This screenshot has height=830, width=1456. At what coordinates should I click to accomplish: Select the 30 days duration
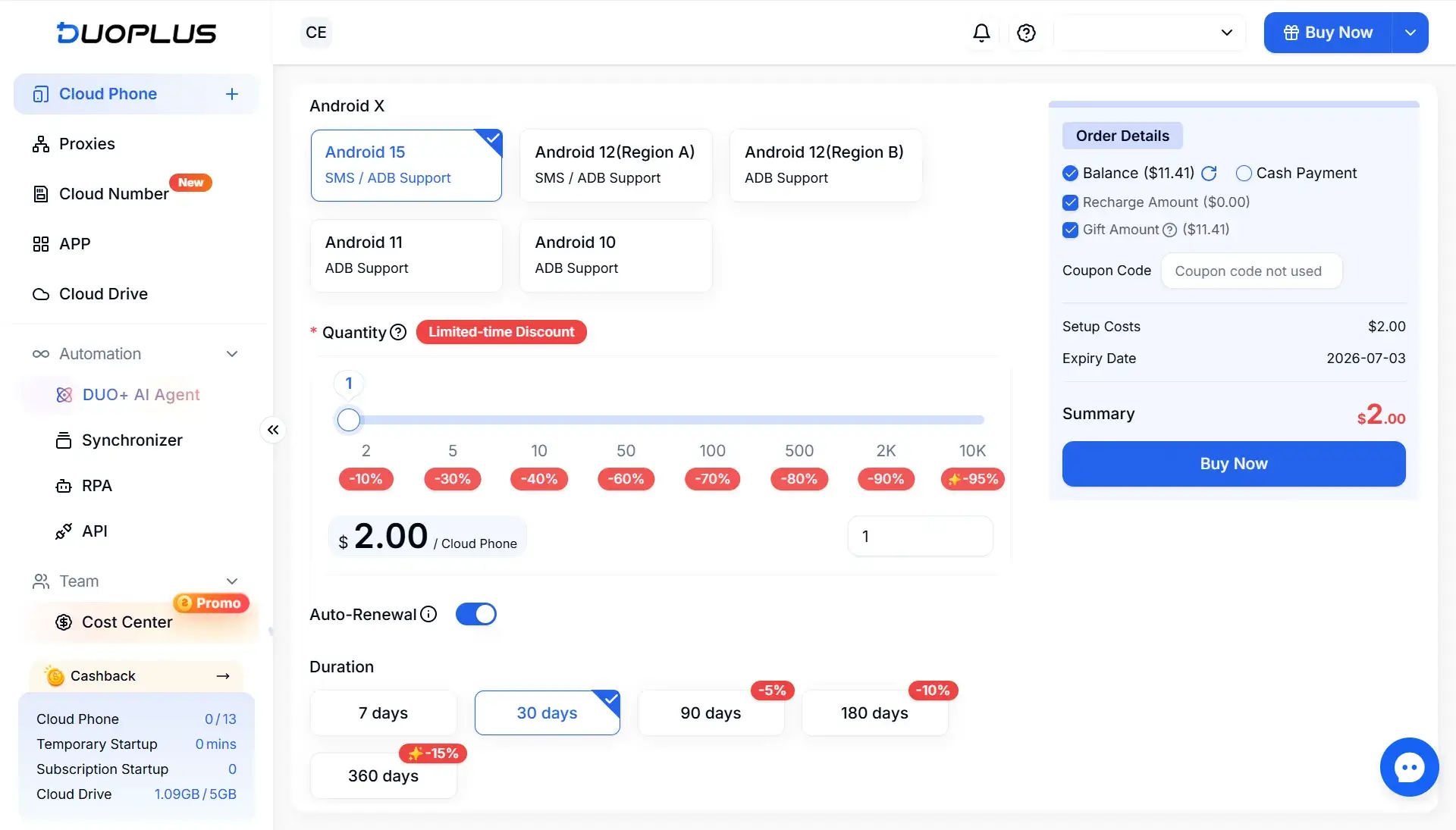pyautogui.click(x=547, y=713)
